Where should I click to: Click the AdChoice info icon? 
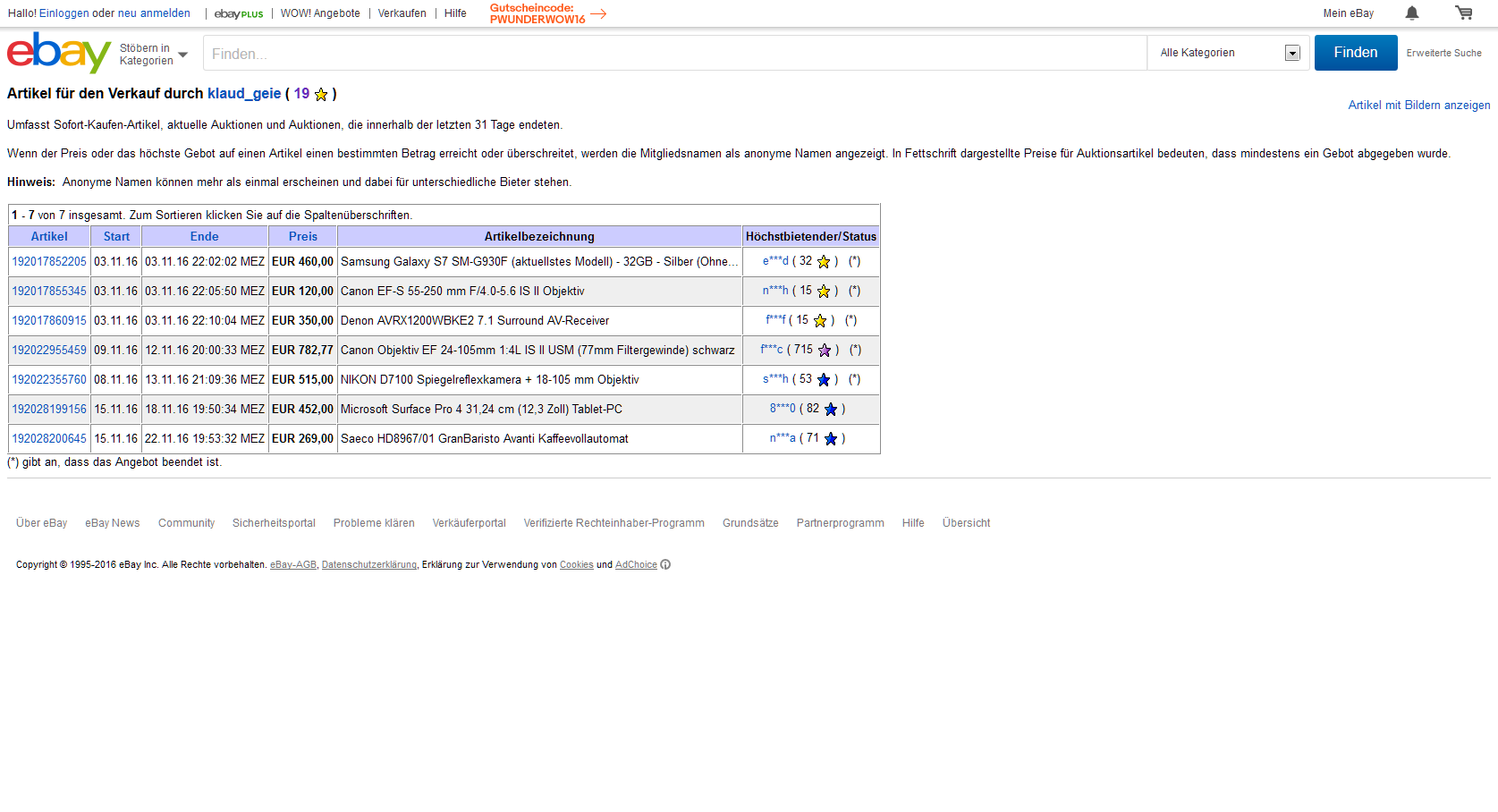click(665, 564)
